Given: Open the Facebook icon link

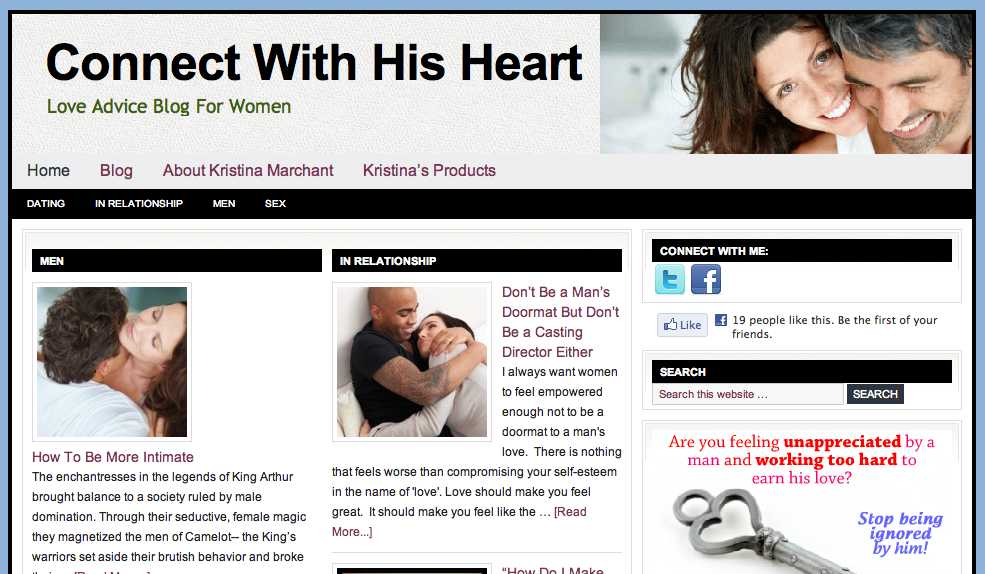Looking at the screenshot, I should point(706,279).
